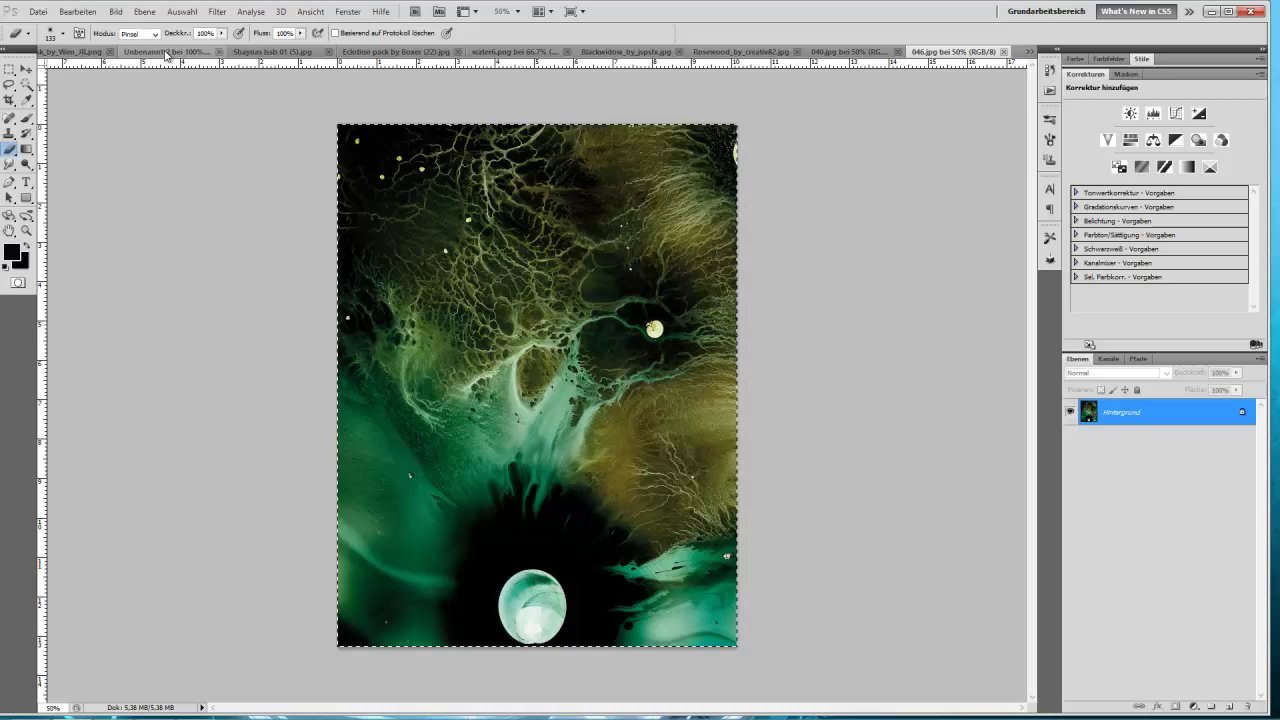
Task: Add a Vibrance adjustment triangle icon
Action: coord(1108,140)
